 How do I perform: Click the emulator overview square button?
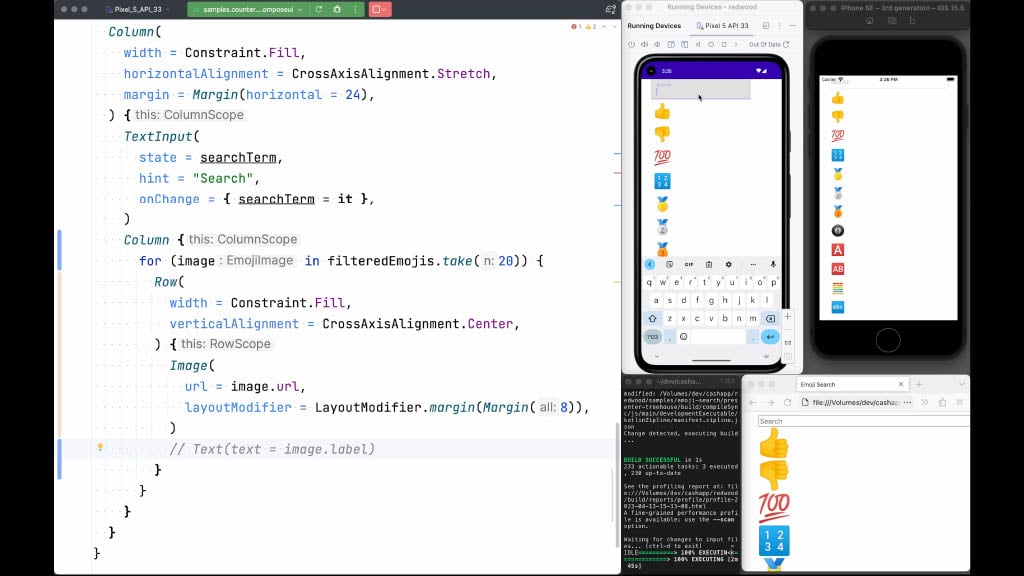coord(724,44)
